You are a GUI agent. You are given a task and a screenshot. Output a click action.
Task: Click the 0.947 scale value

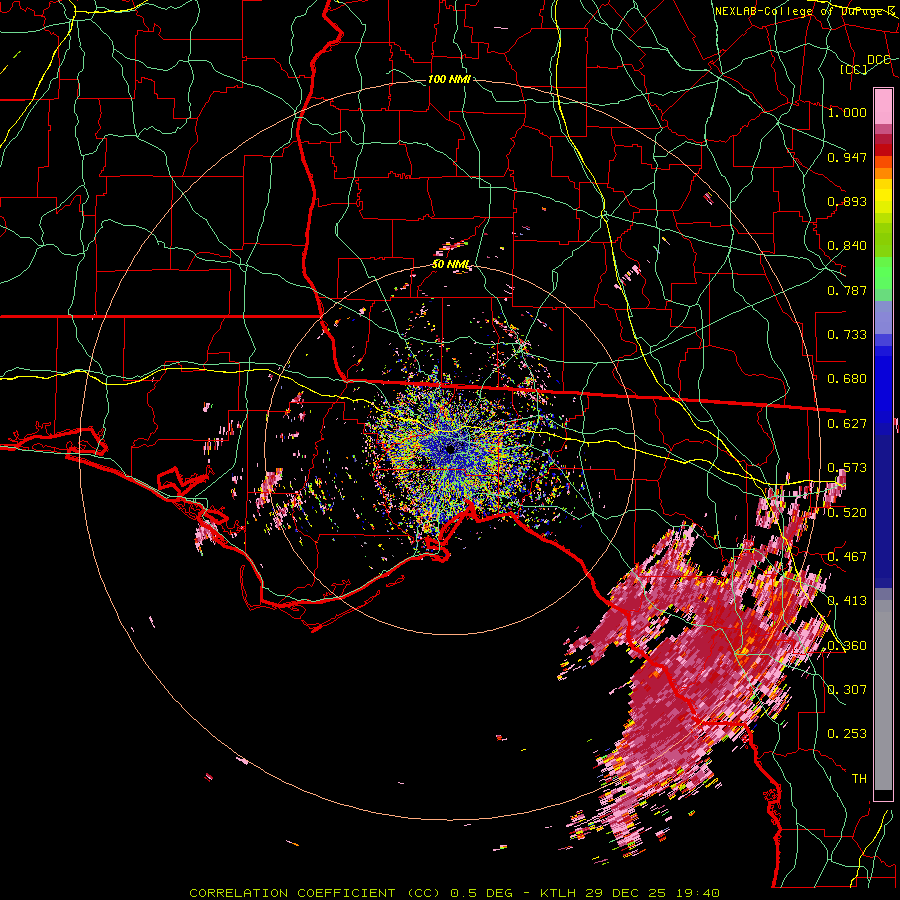point(847,157)
